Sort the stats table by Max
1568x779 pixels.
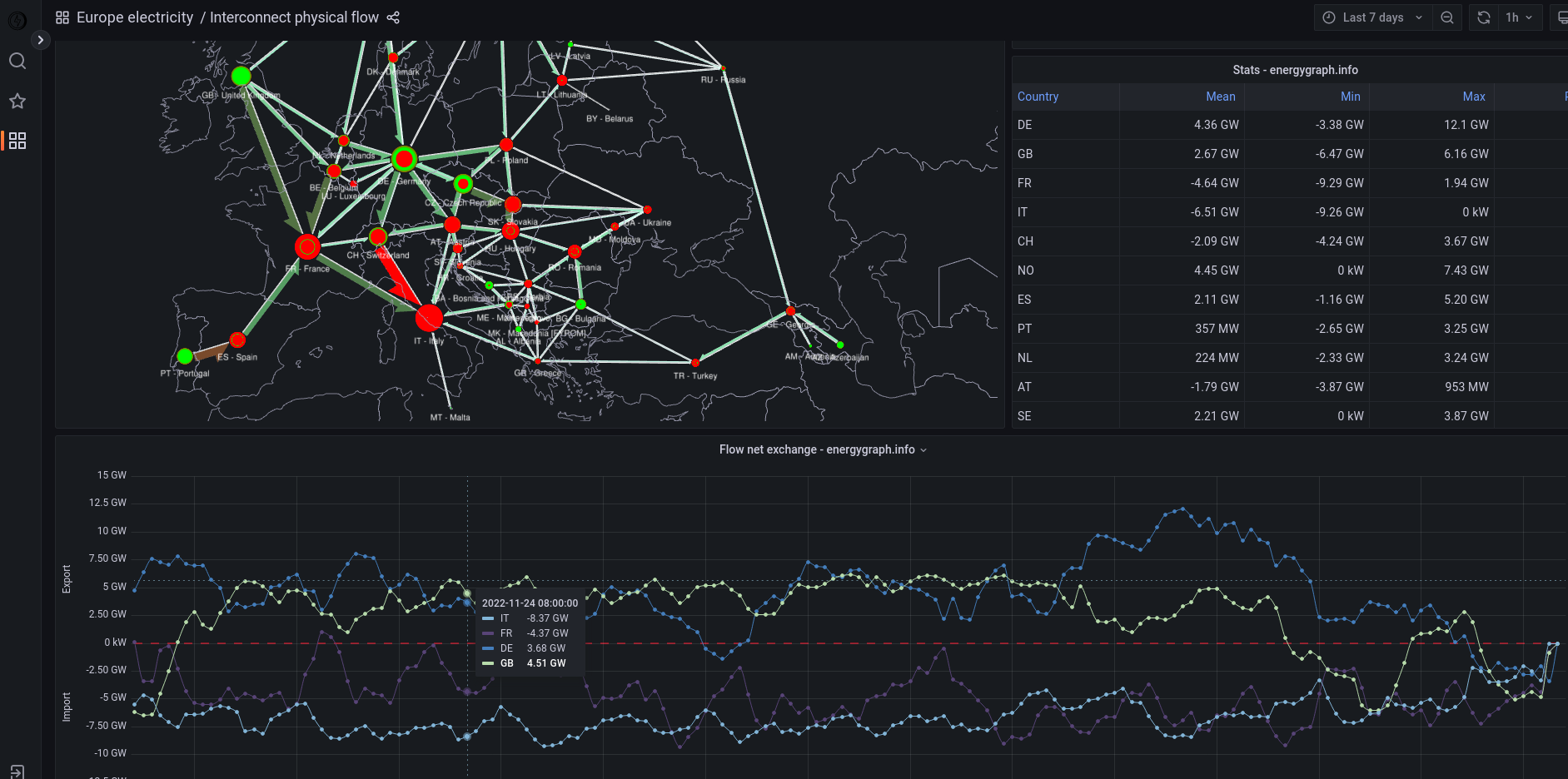(1473, 97)
